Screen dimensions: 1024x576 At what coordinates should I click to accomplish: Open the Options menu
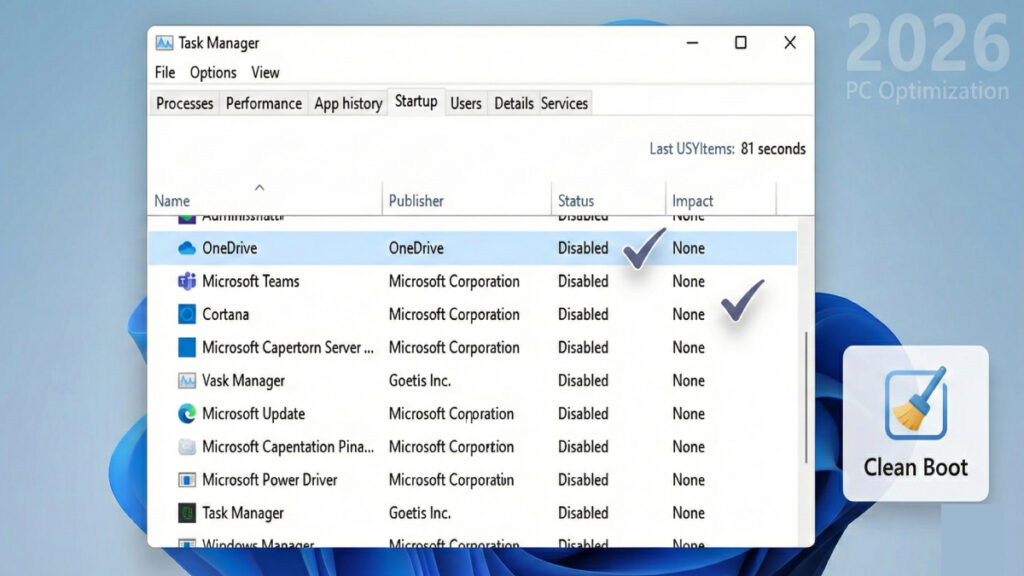[213, 73]
